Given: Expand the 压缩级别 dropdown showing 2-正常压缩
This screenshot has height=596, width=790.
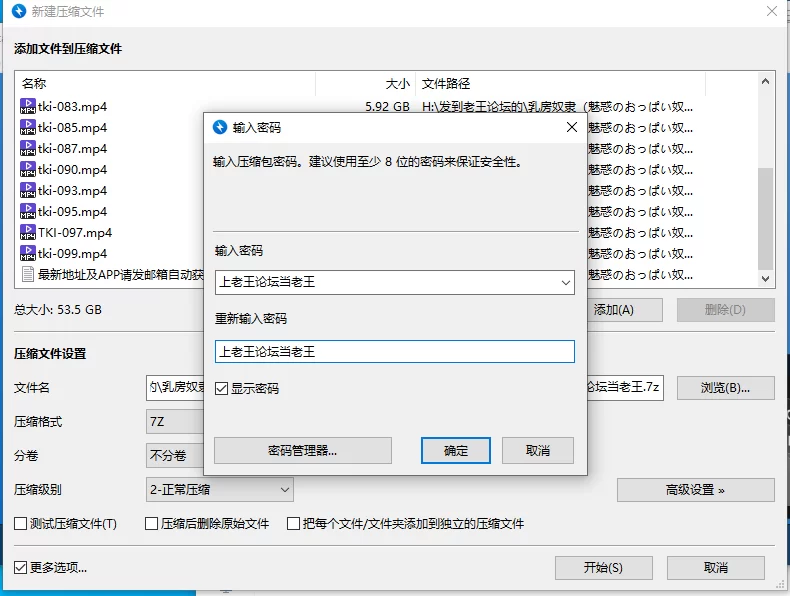Looking at the screenshot, I should point(284,490).
